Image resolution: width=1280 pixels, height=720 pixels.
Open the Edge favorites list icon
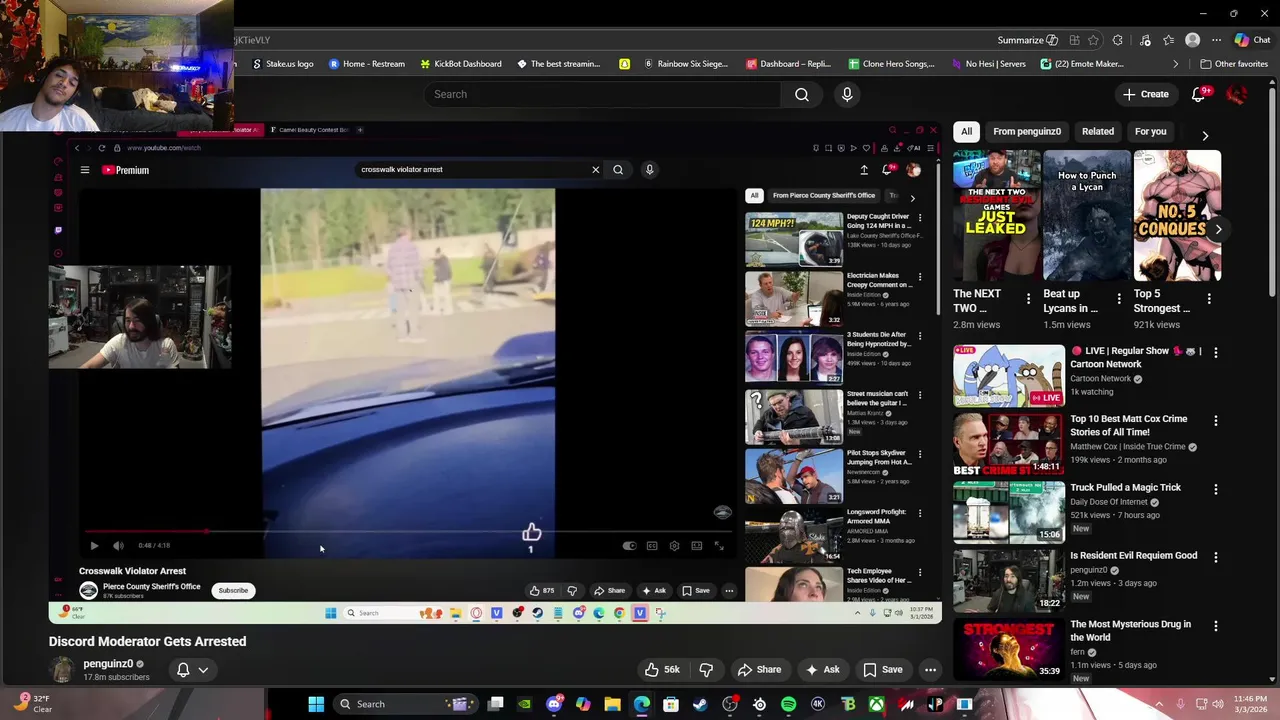point(1168,40)
